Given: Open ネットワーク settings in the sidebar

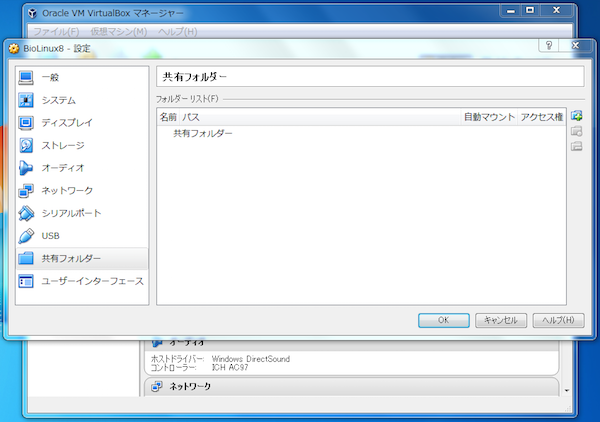Looking at the screenshot, I should click(x=82, y=191).
